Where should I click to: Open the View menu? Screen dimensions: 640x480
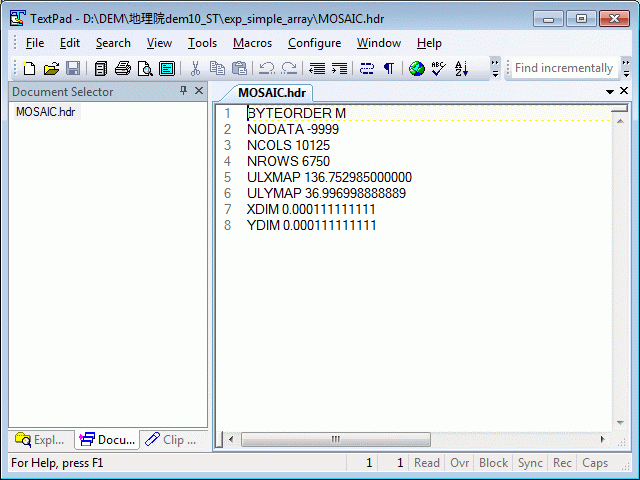tap(159, 43)
